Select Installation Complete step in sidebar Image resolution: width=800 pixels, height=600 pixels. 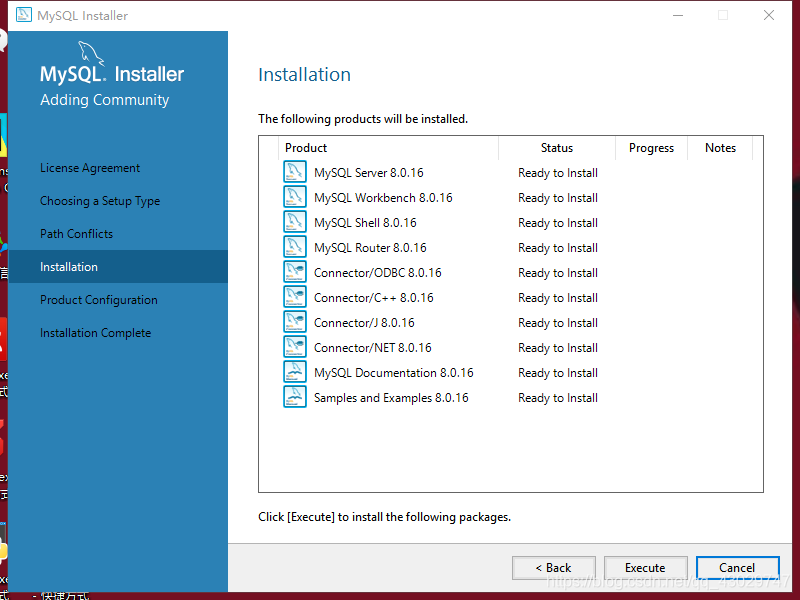coord(95,333)
